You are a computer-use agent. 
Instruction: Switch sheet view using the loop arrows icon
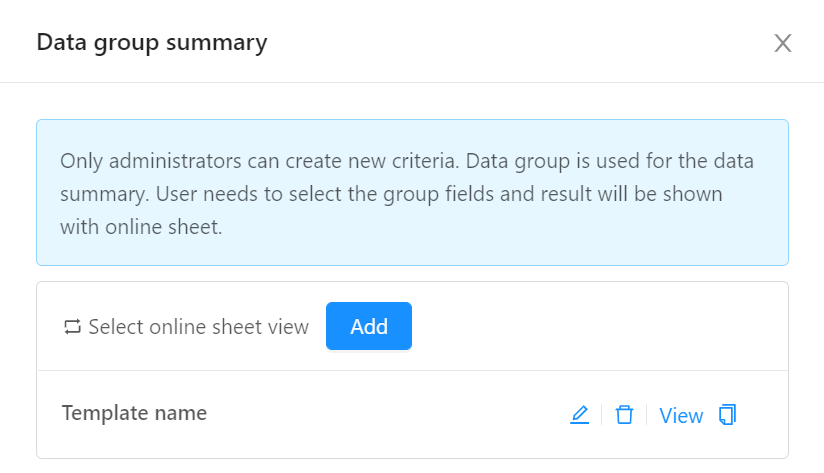click(x=73, y=327)
